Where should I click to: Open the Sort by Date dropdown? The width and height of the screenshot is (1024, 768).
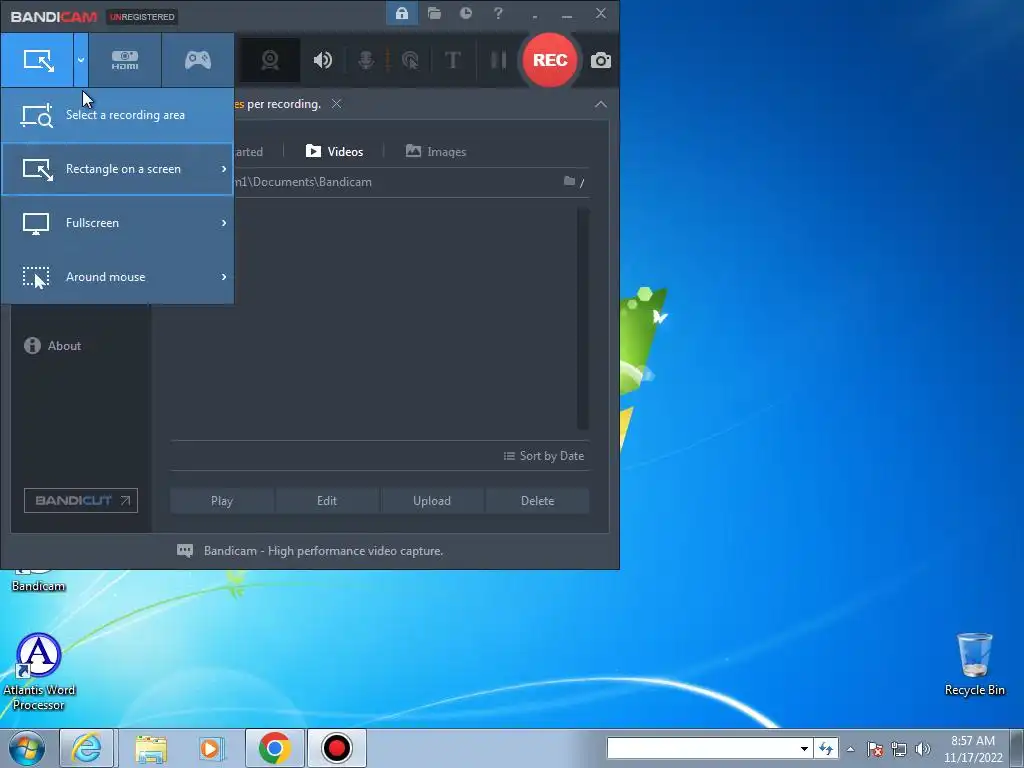(544, 456)
